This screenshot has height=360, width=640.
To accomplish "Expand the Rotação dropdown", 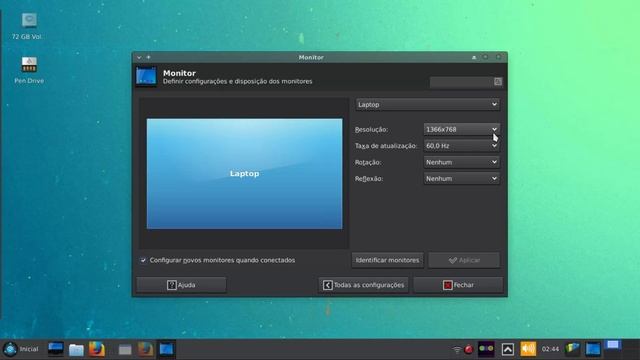I will (x=462, y=162).
